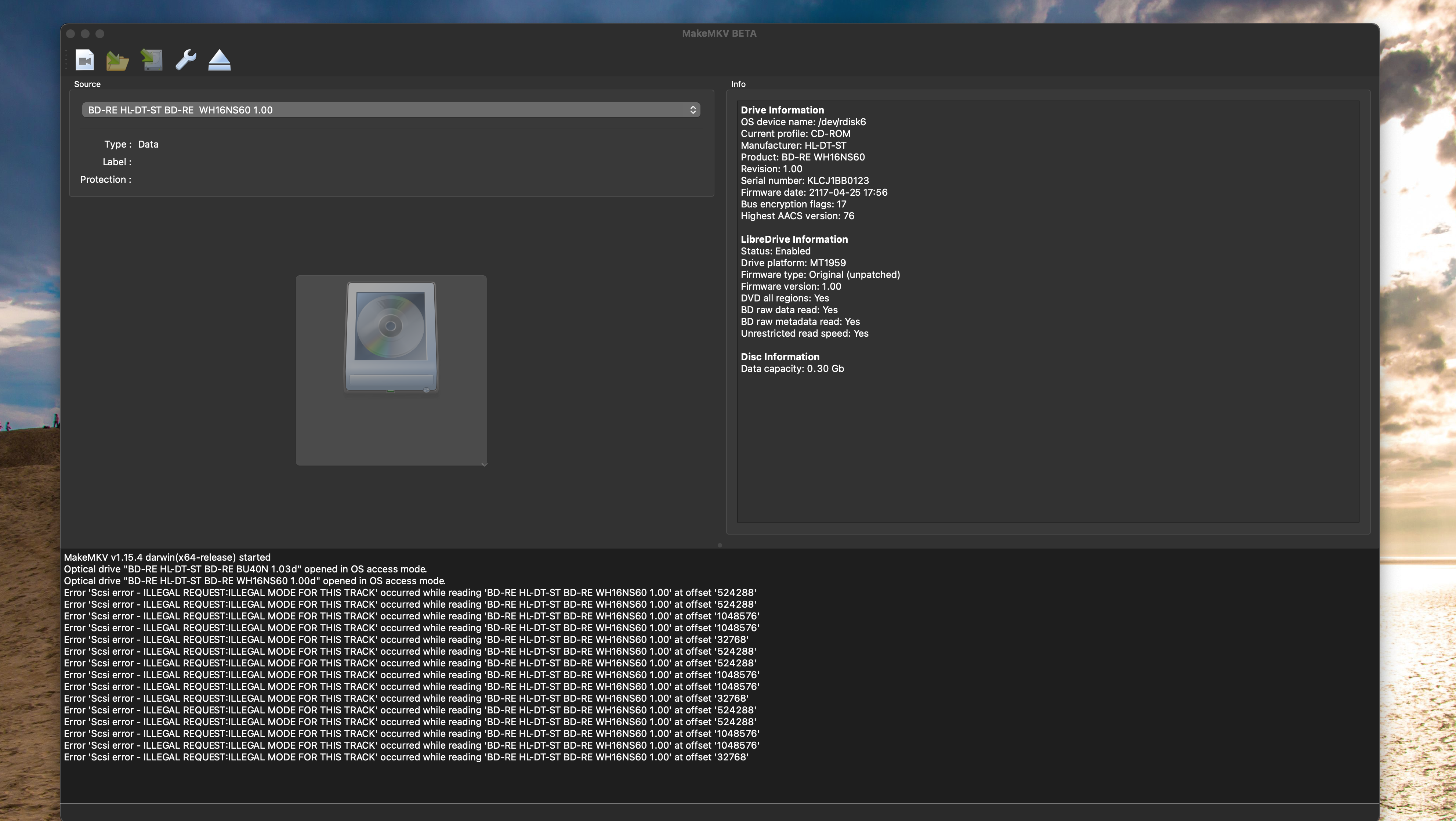Open the source drive selection dropdown

point(391,110)
